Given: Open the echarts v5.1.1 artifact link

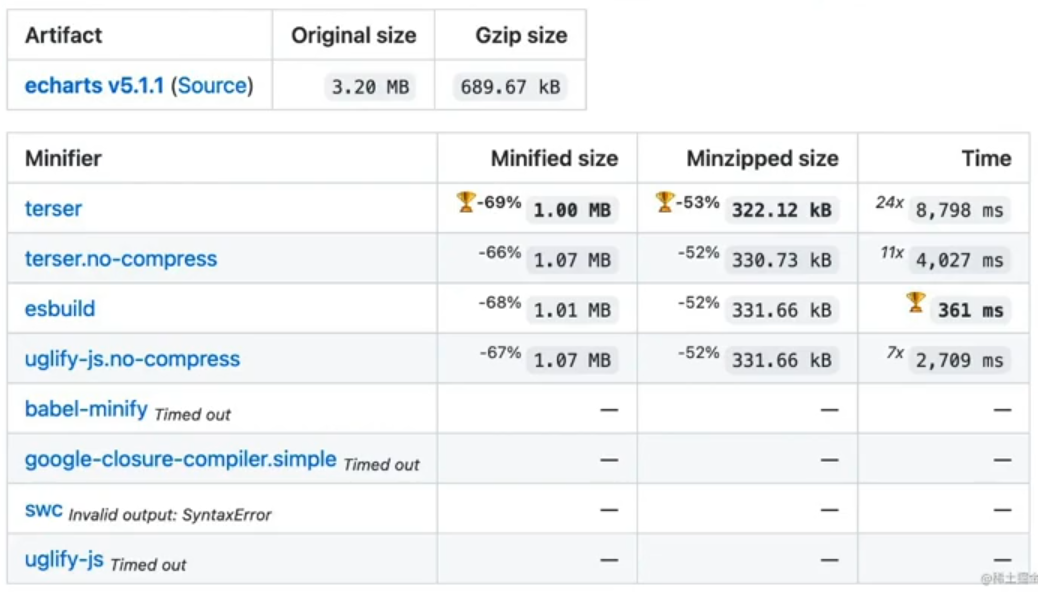Looking at the screenshot, I should [94, 86].
